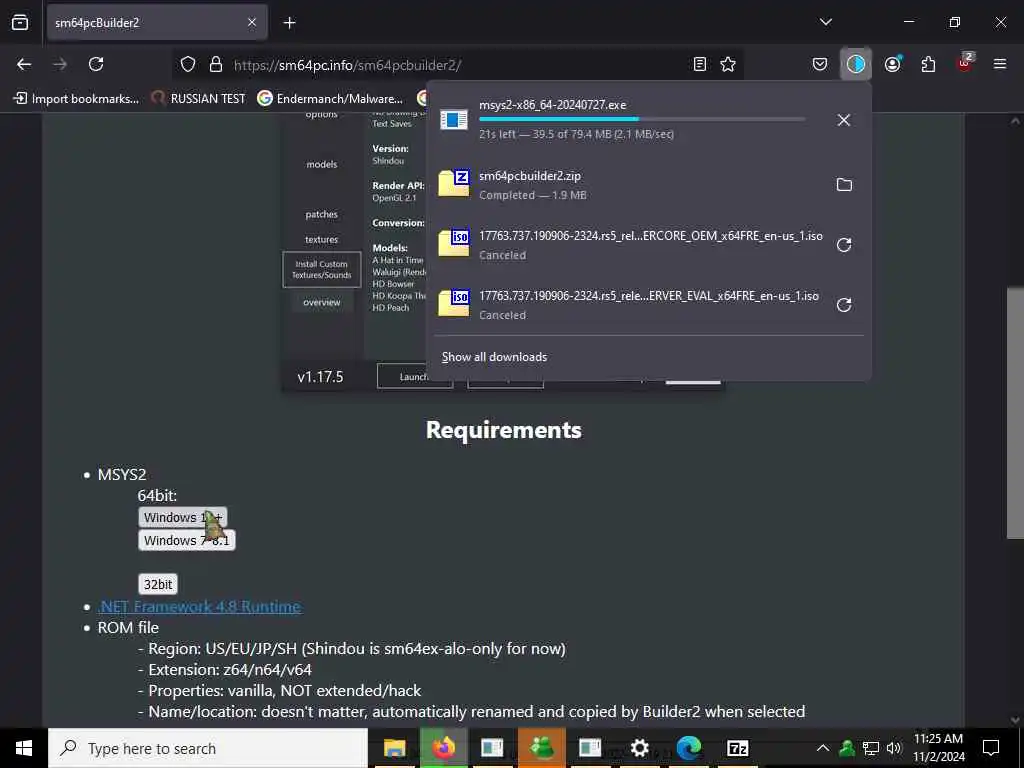Click Install Custom Textures/Sounds box
The image size is (1024, 768).
pyautogui.click(x=322, y=269)
